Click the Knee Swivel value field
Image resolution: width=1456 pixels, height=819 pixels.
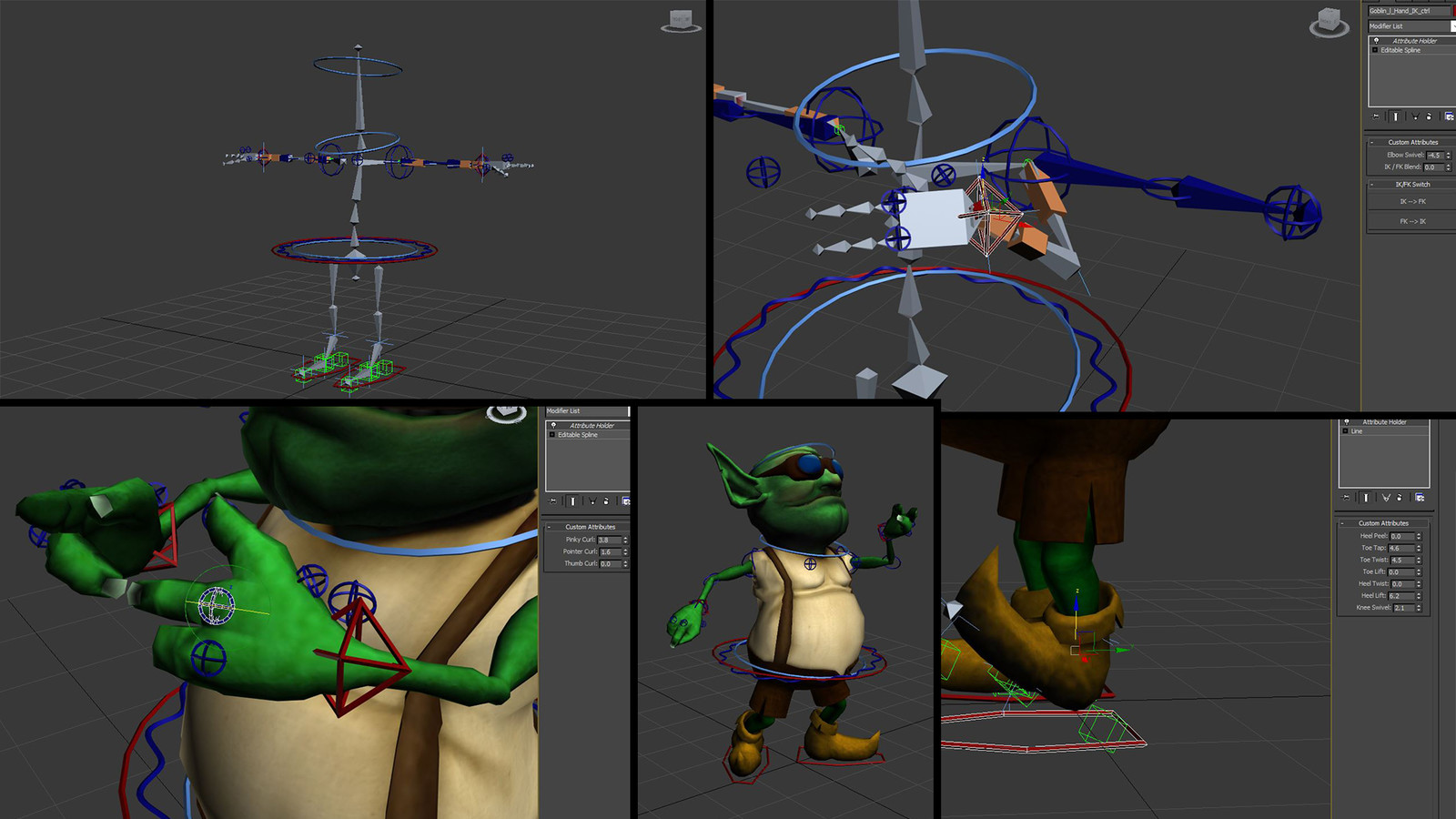pos(1404,608)
